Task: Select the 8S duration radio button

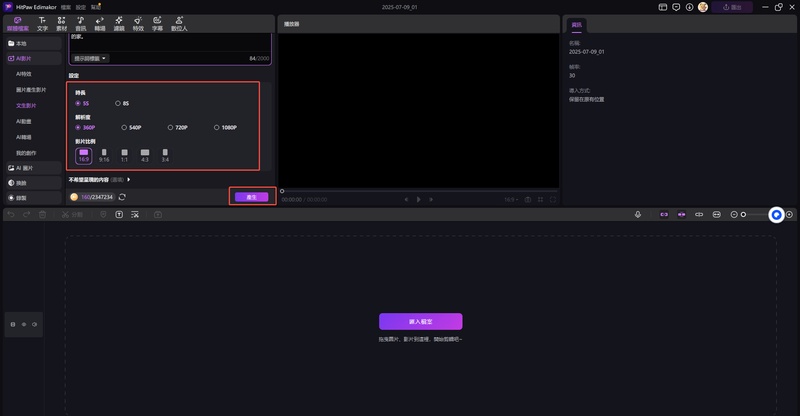Action: point(119,103)
